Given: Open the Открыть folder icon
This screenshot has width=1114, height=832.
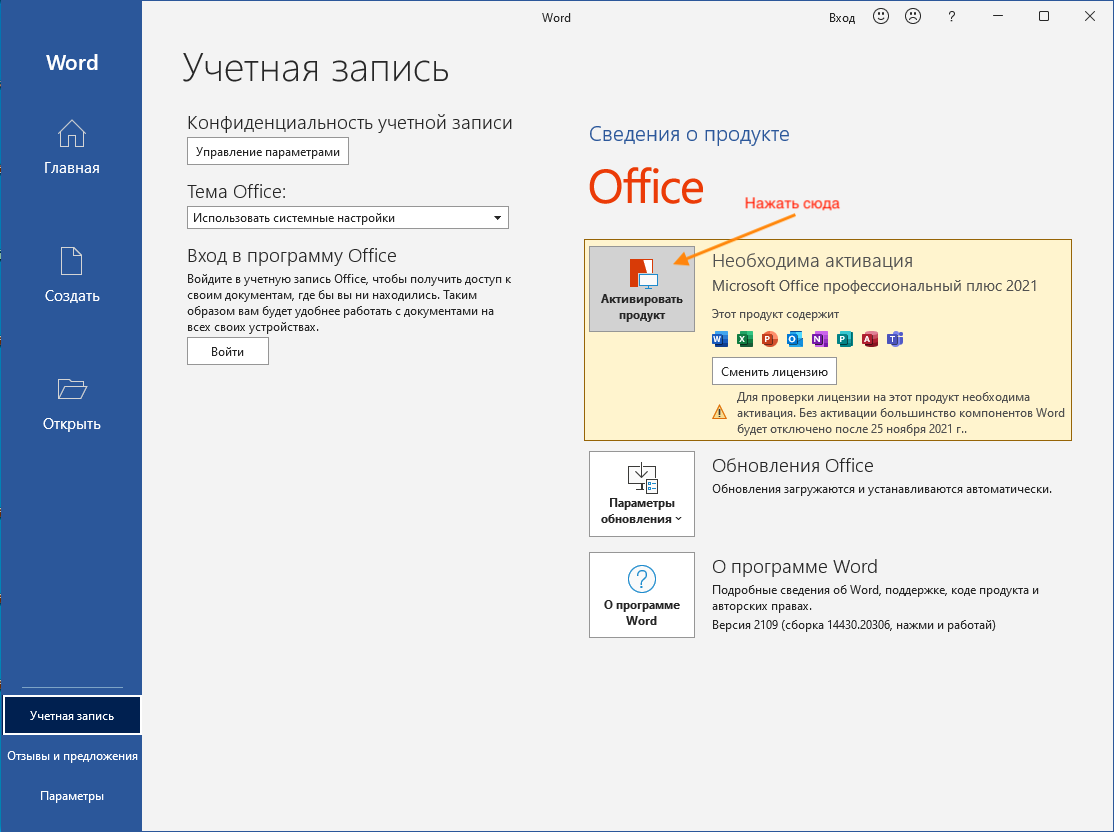Looking at the screenshot, I should pos(72,389).
